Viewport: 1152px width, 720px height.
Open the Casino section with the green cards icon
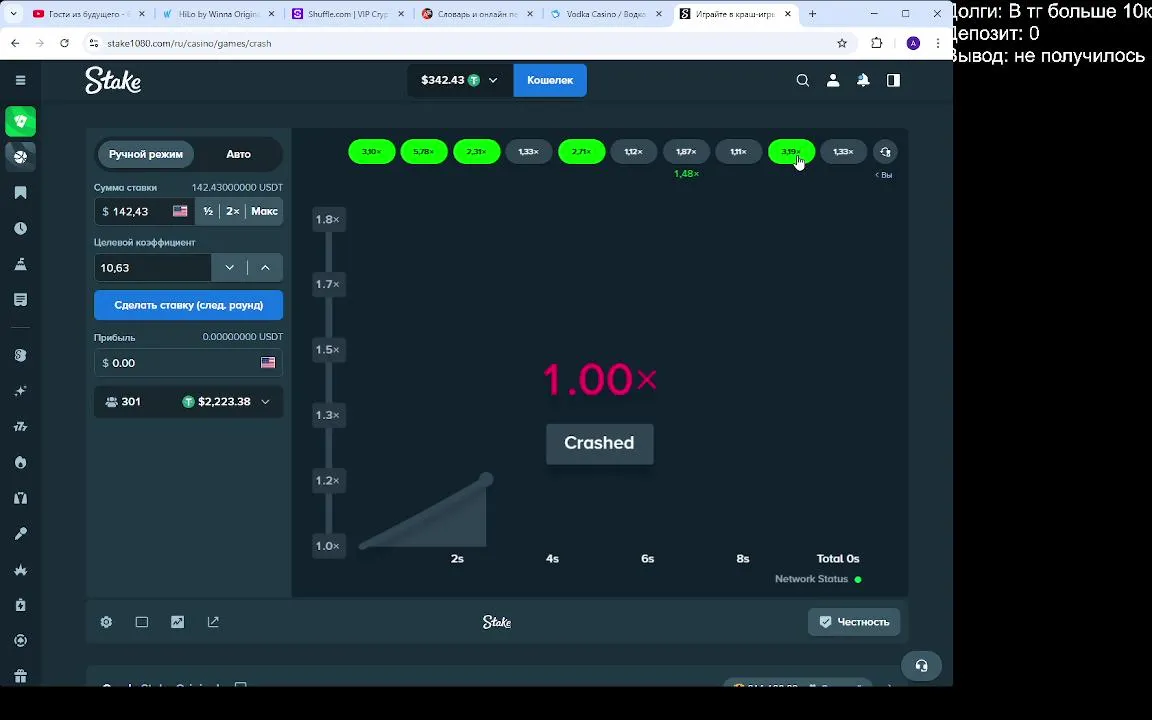[x=21, y=121]
